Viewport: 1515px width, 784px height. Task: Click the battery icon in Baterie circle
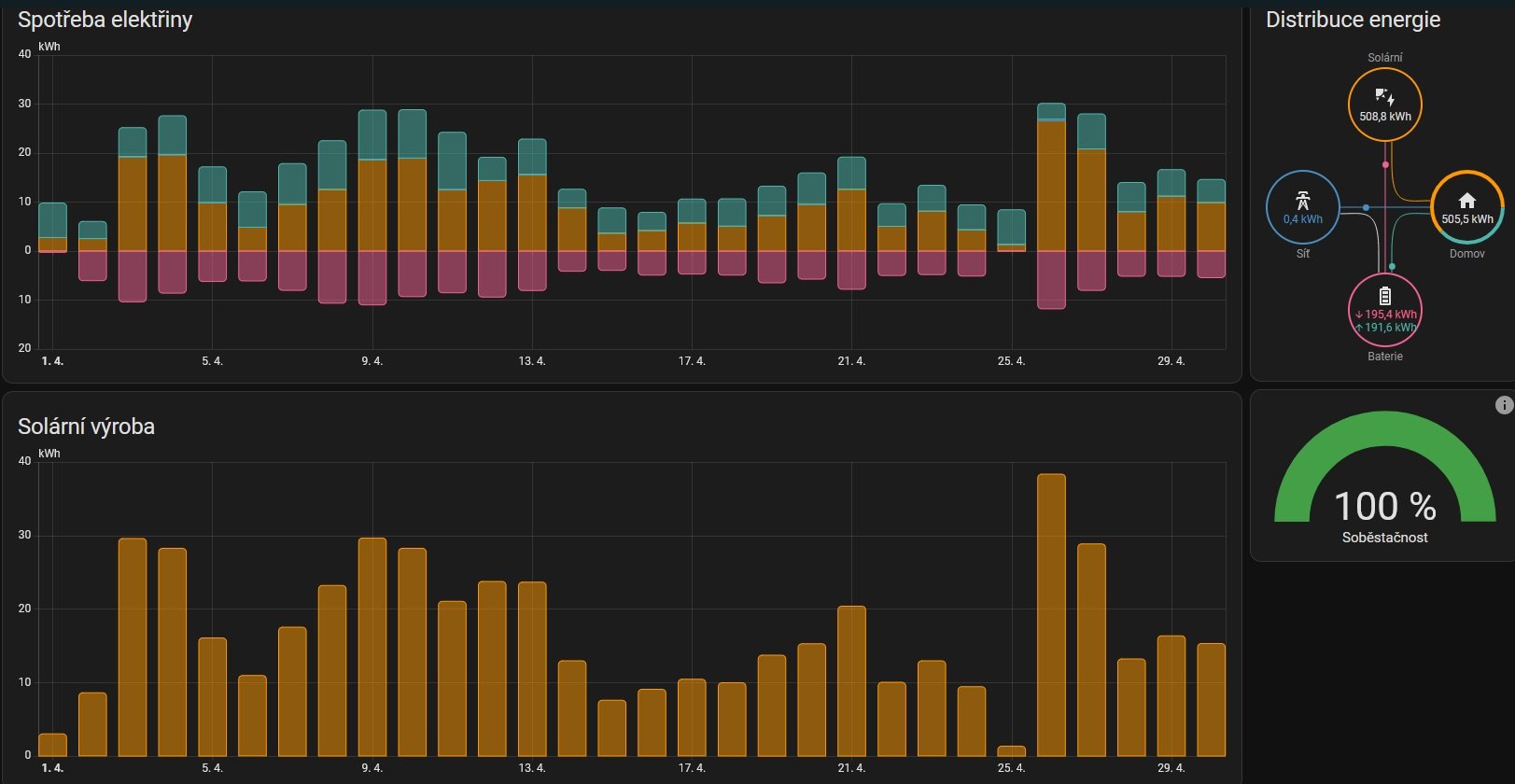point(1384,296)
